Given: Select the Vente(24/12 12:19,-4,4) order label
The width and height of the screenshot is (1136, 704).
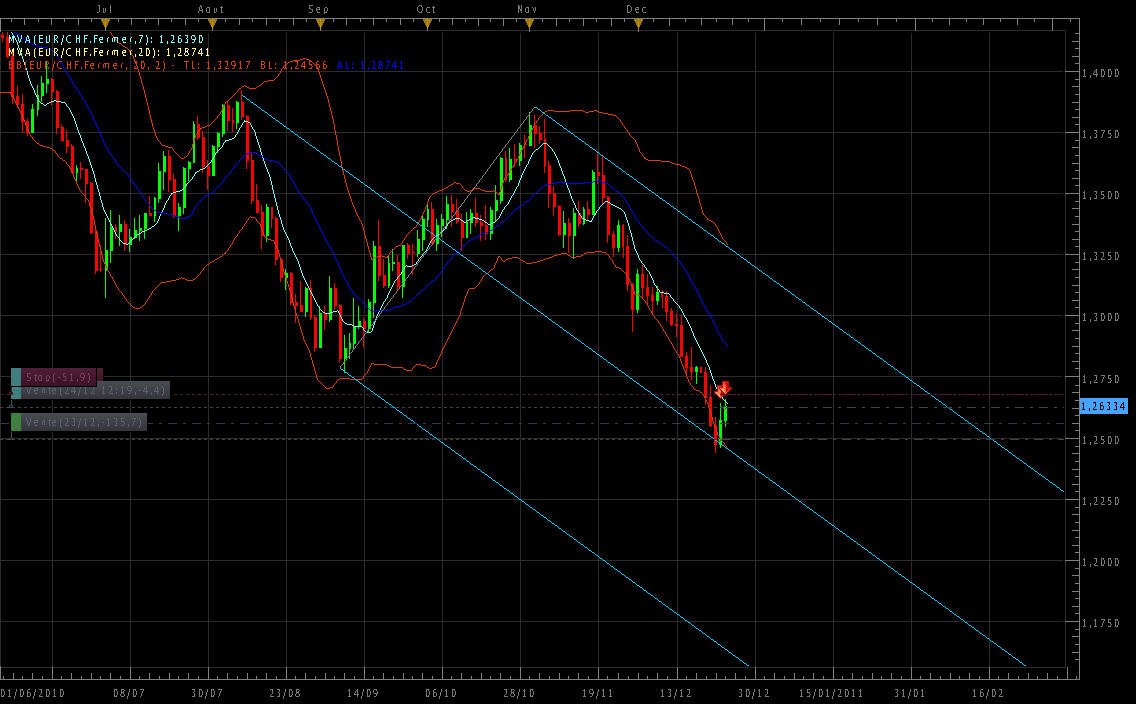Looking at the screenshot, I should tap(95, 390).
